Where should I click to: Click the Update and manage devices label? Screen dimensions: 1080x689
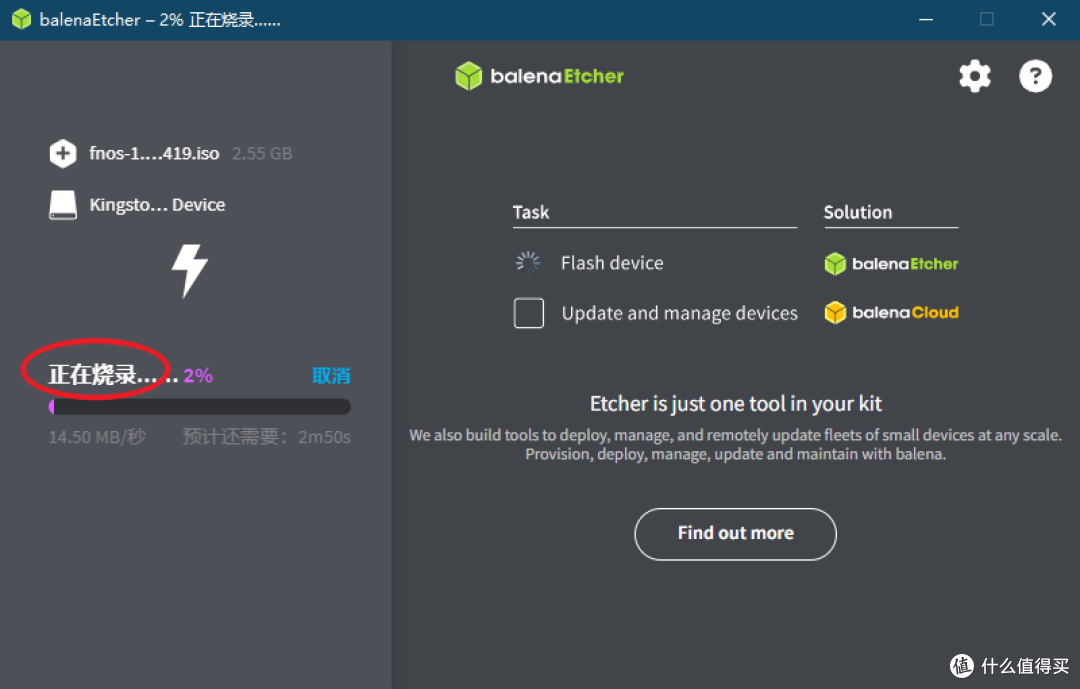coord(679,313)
